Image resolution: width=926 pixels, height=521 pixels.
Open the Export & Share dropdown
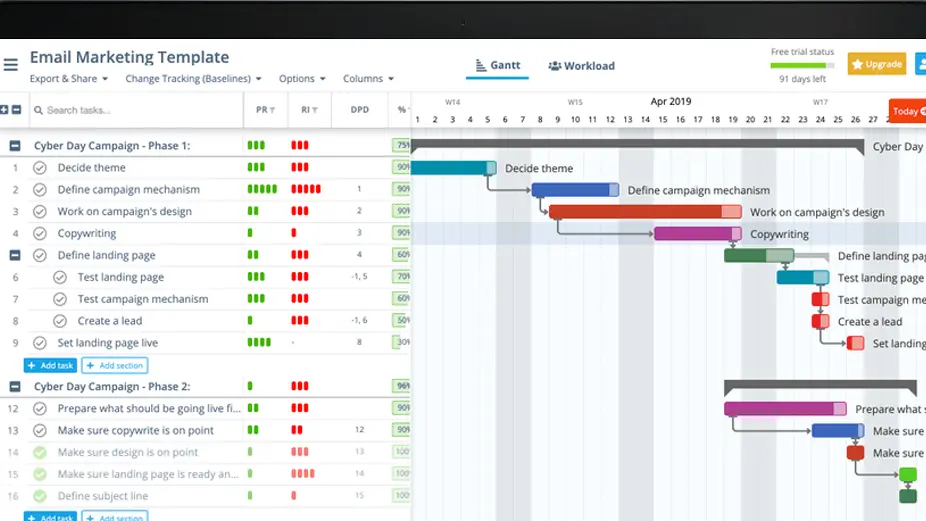69,79
